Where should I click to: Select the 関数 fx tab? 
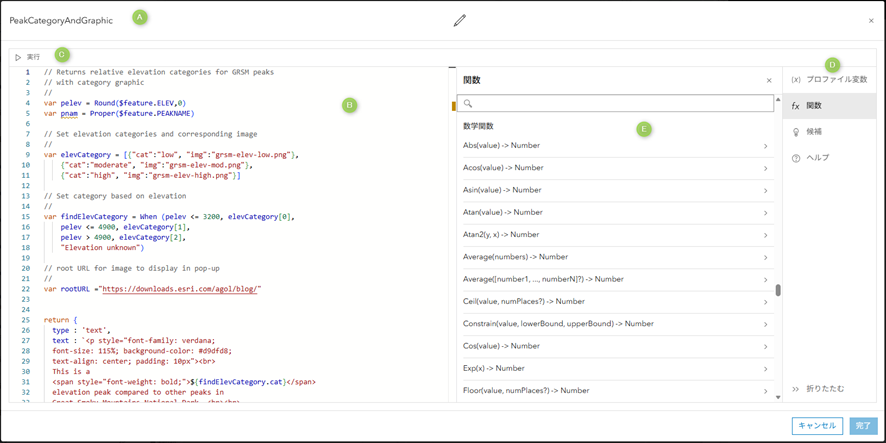click(x=829, y=106)
